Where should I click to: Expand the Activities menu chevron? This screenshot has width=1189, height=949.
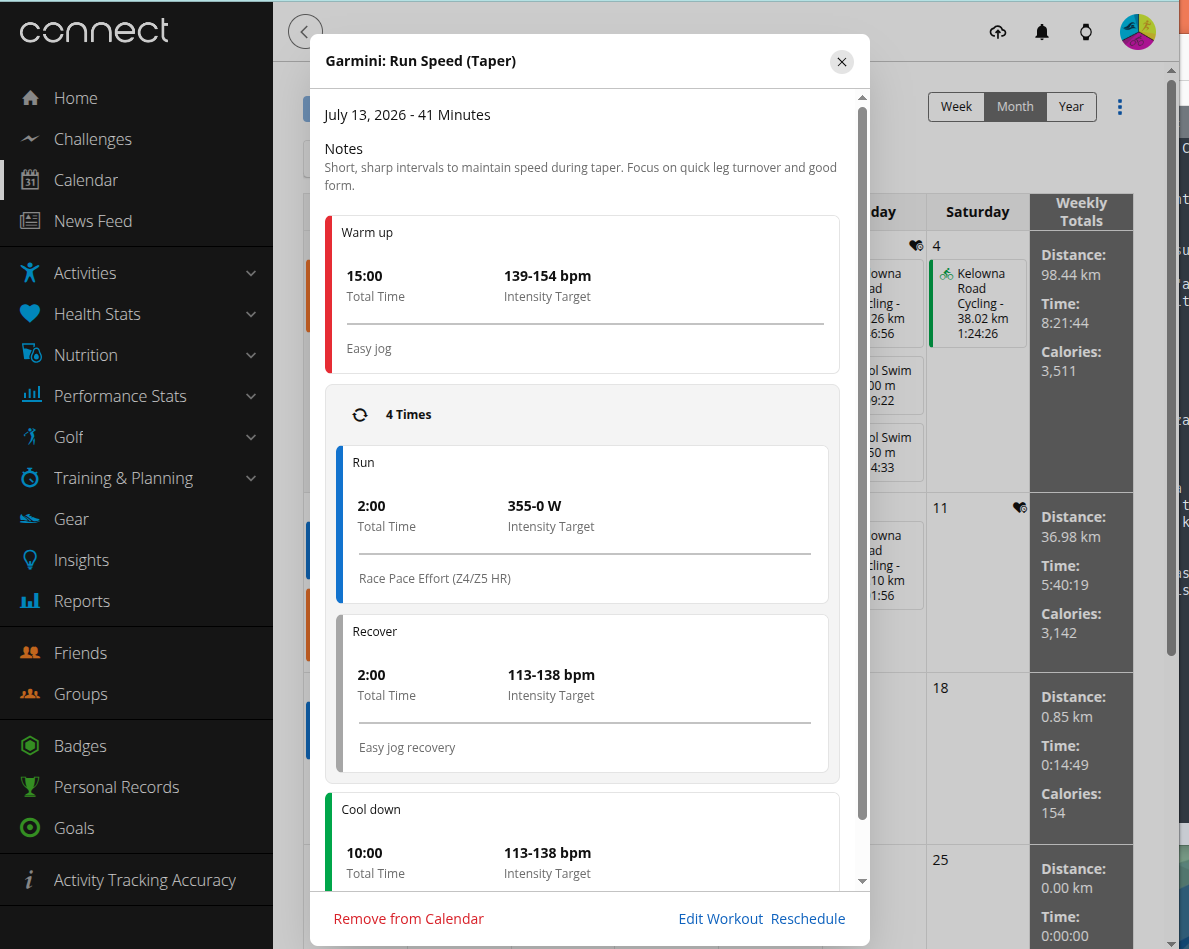click(251, 273)
